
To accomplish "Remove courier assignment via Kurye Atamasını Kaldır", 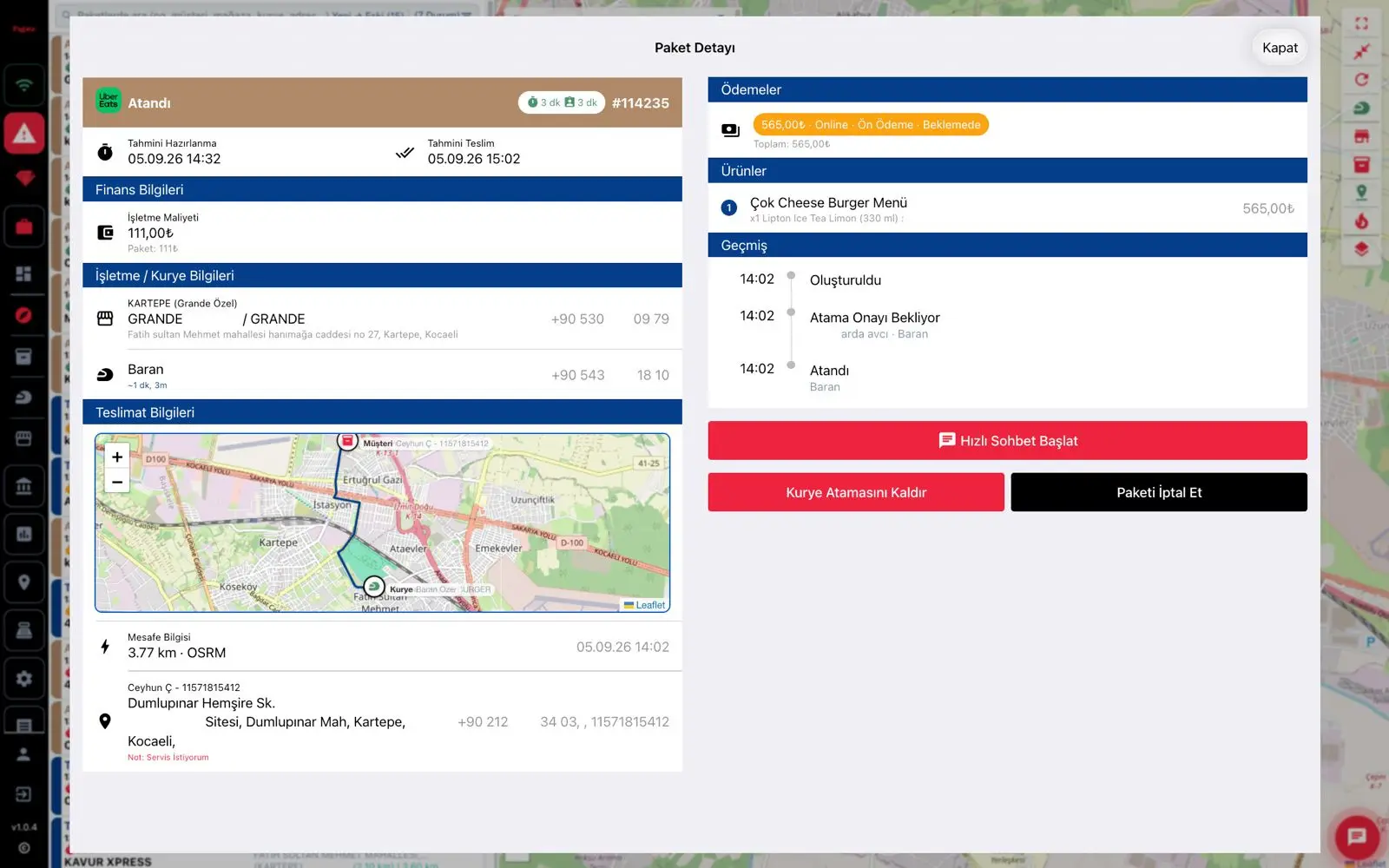I will click(856, 492).
